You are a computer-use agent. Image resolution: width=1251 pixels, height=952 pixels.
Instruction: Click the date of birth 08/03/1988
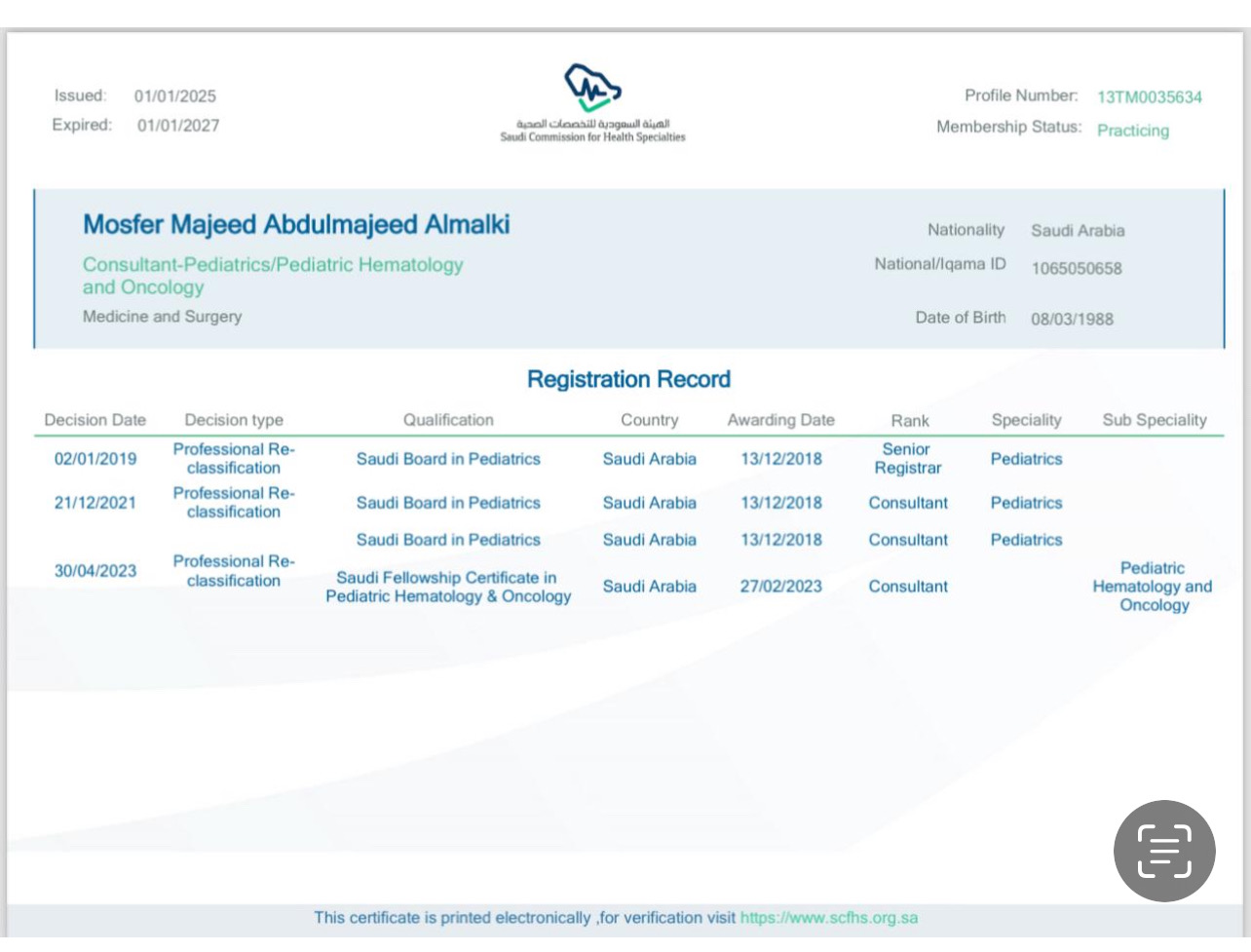coord(1072,320)
